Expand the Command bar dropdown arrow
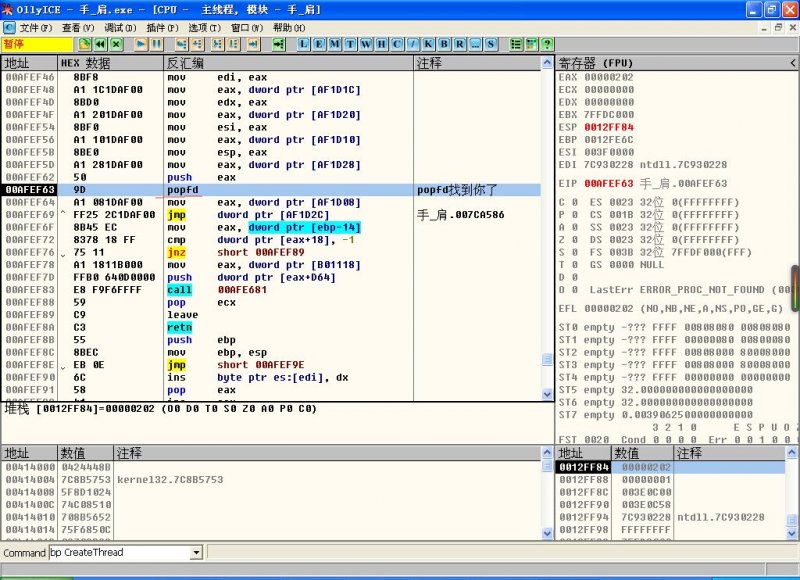Screen dimensions: 800x580 (196, 552)
